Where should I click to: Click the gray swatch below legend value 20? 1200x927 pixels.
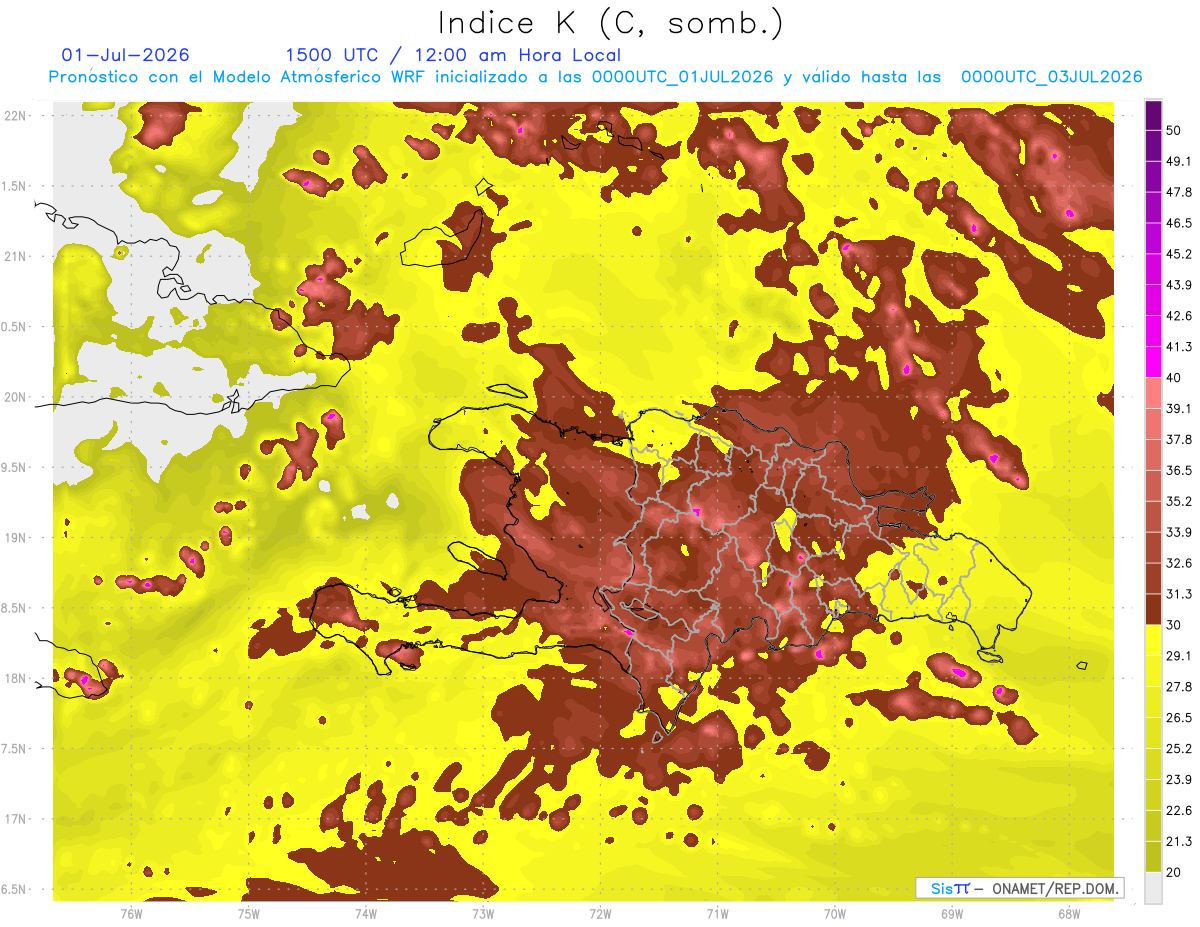1153,888
